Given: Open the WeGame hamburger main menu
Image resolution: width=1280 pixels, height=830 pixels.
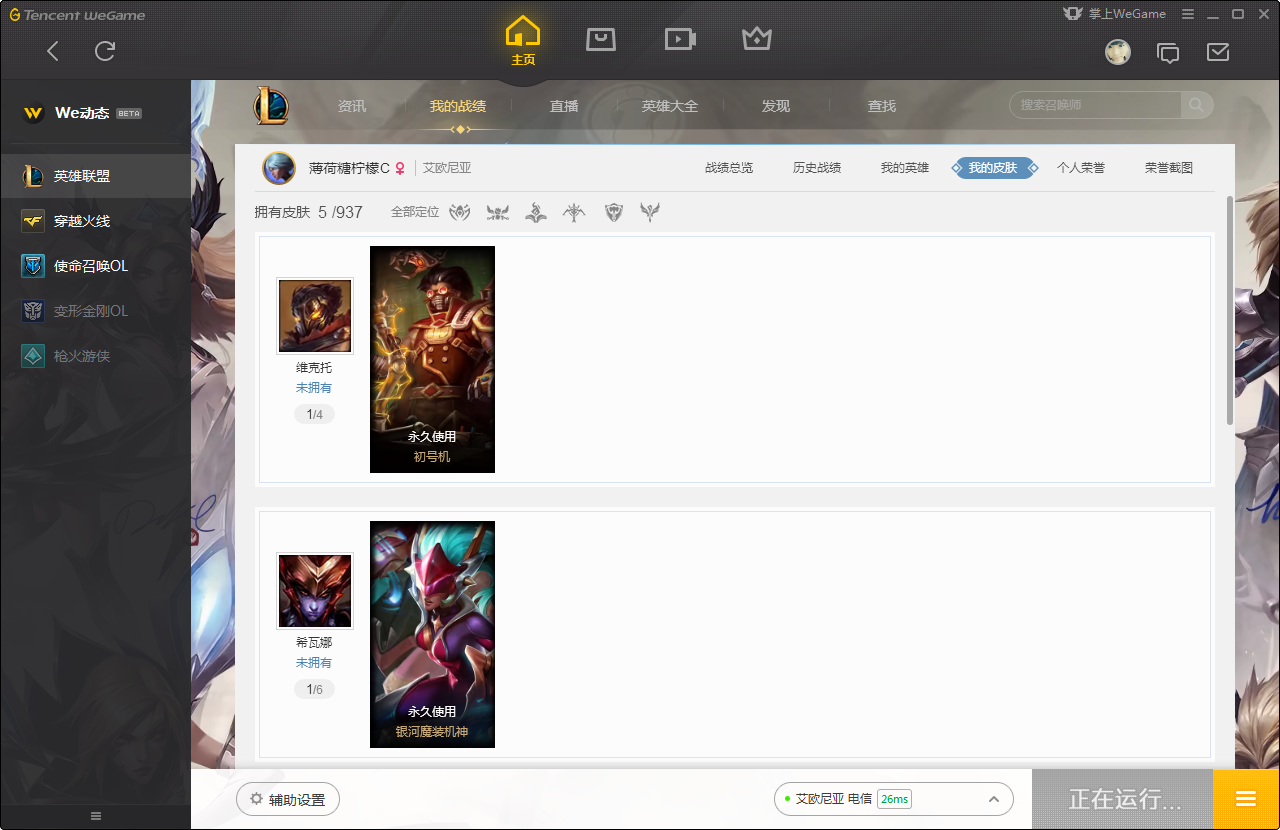Looking at the screenshot, I should click(1188, 14).
